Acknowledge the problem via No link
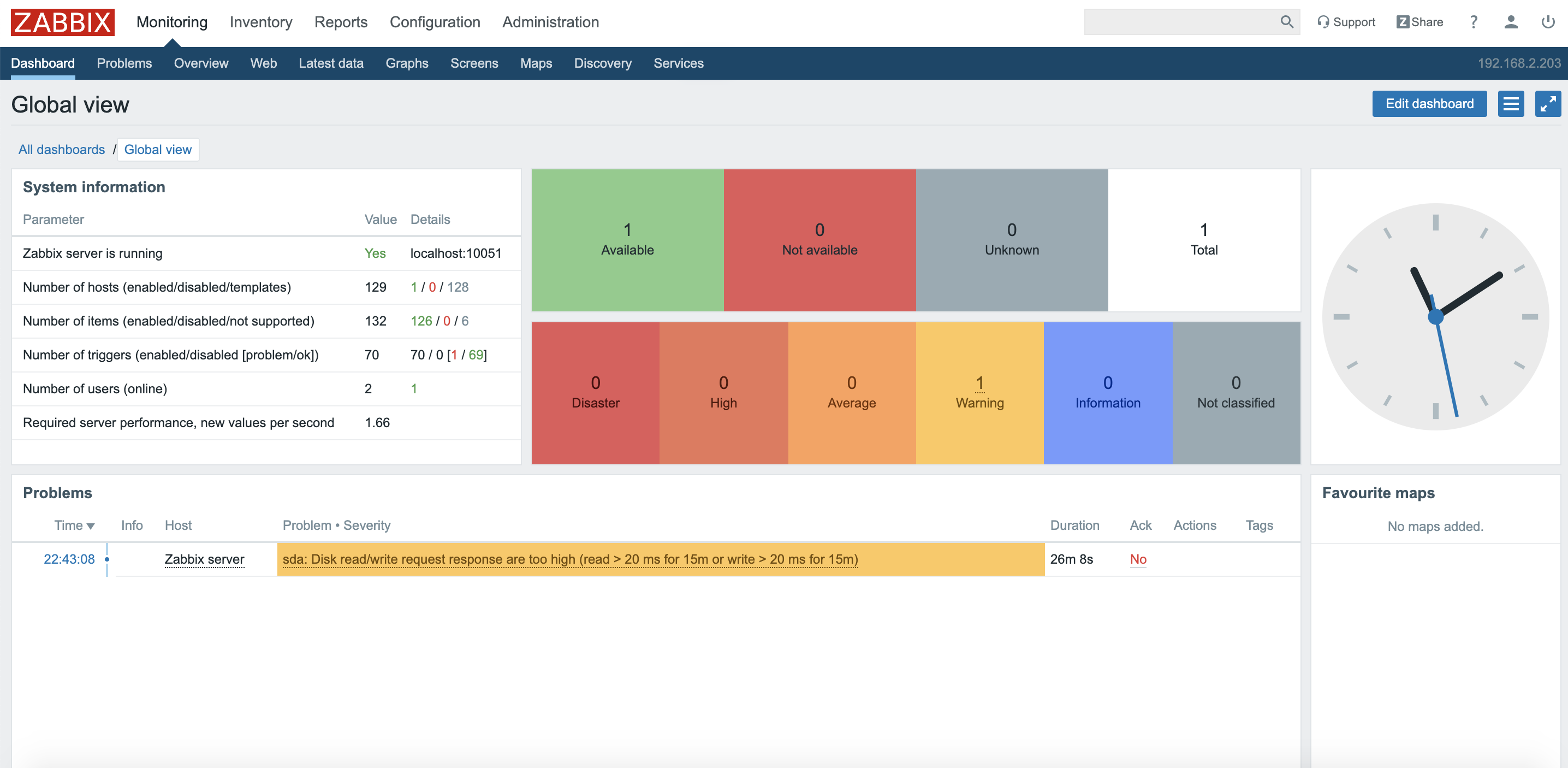Screen dimensions: 1568x768 coord(1137,559)
